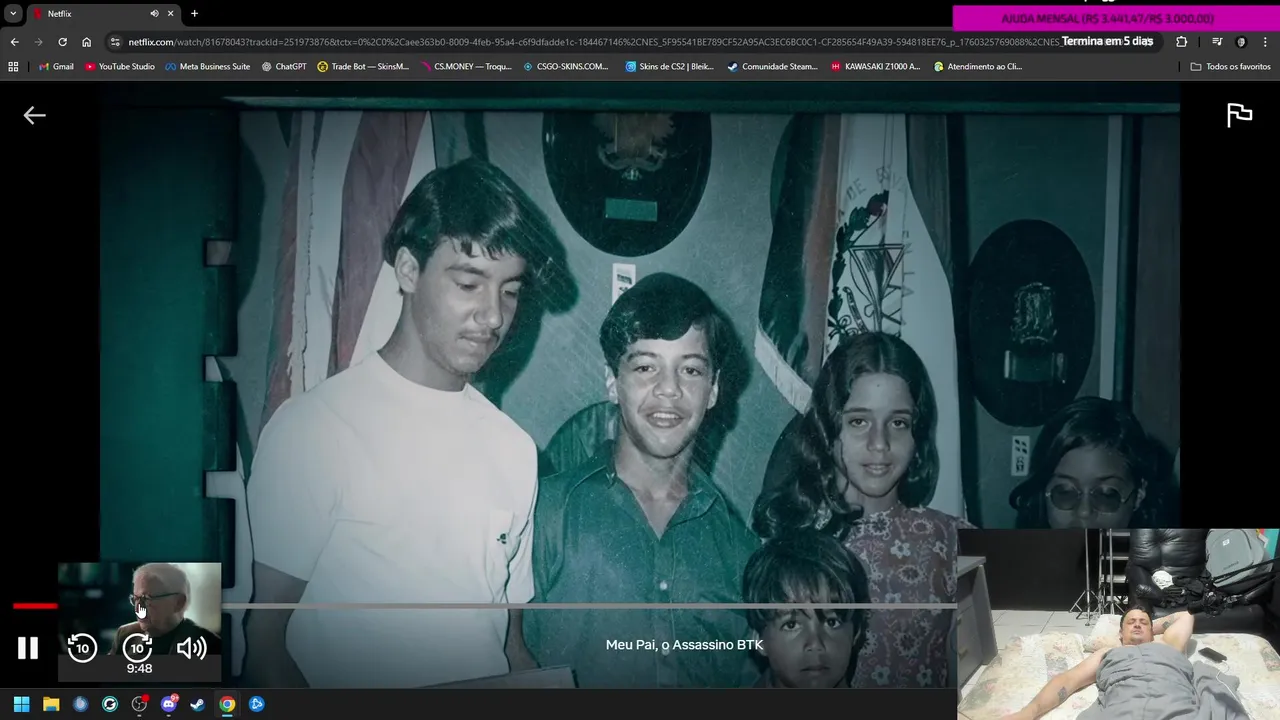Open media controls icon in toolbar
This screenshot has width=1280, height=720.
[1217, 42]
